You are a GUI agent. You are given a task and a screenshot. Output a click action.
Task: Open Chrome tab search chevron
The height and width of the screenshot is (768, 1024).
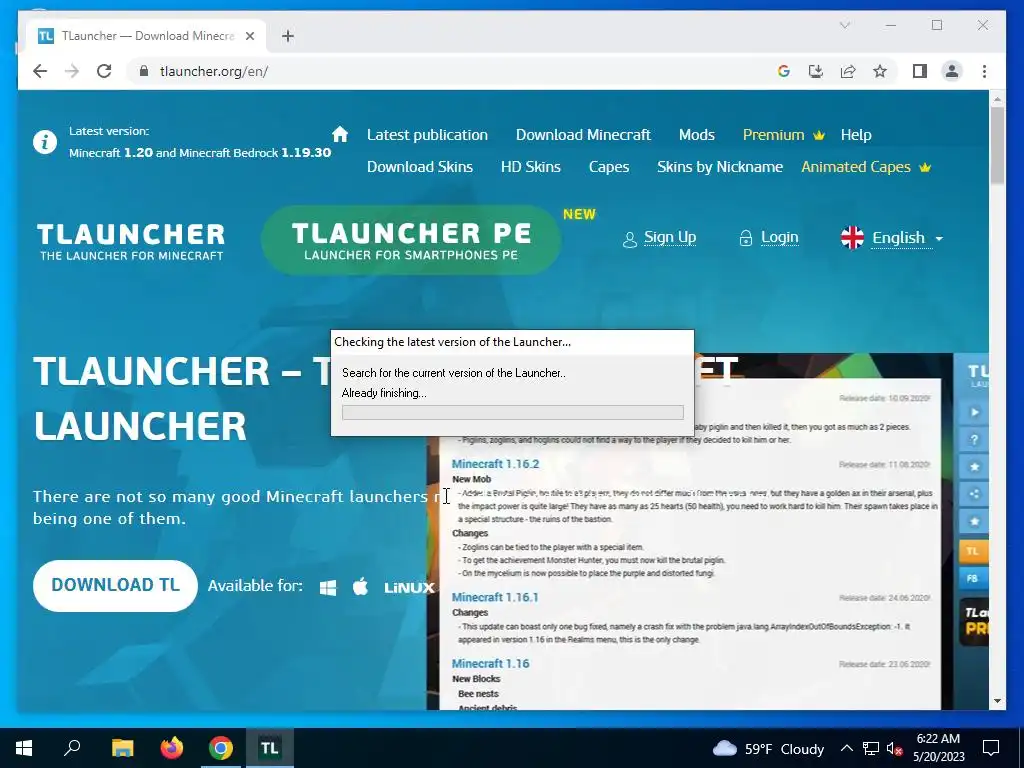(844, 25)
